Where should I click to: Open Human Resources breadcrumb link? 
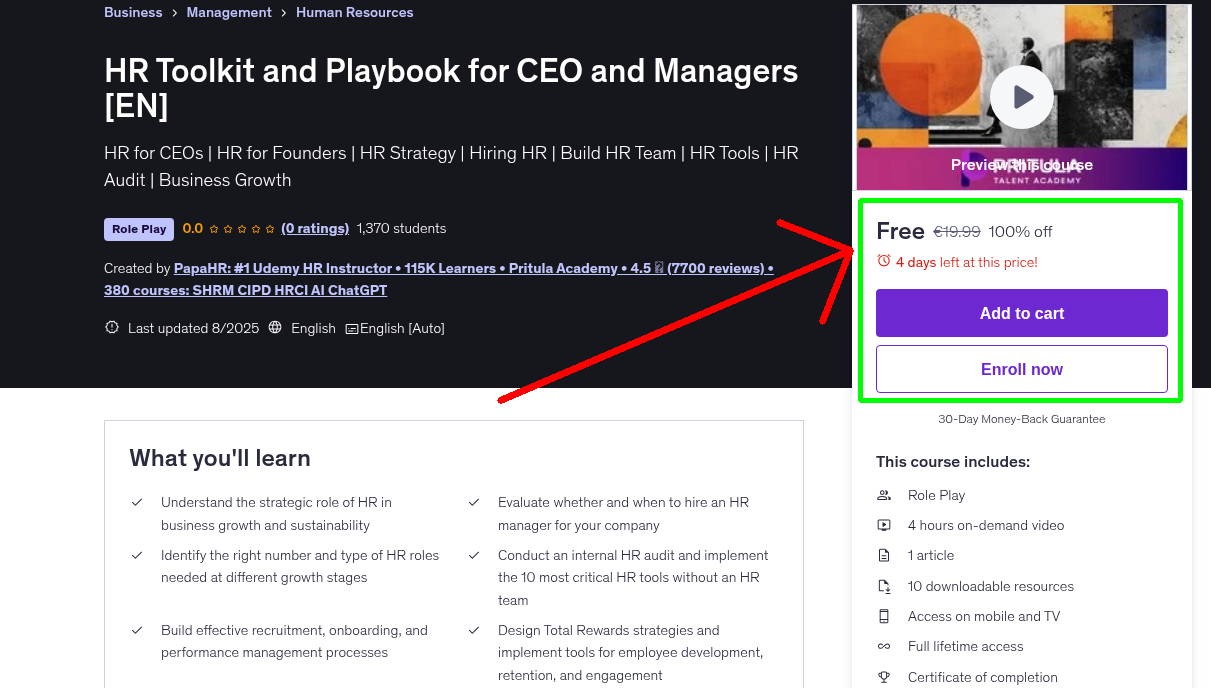point(354,12)
